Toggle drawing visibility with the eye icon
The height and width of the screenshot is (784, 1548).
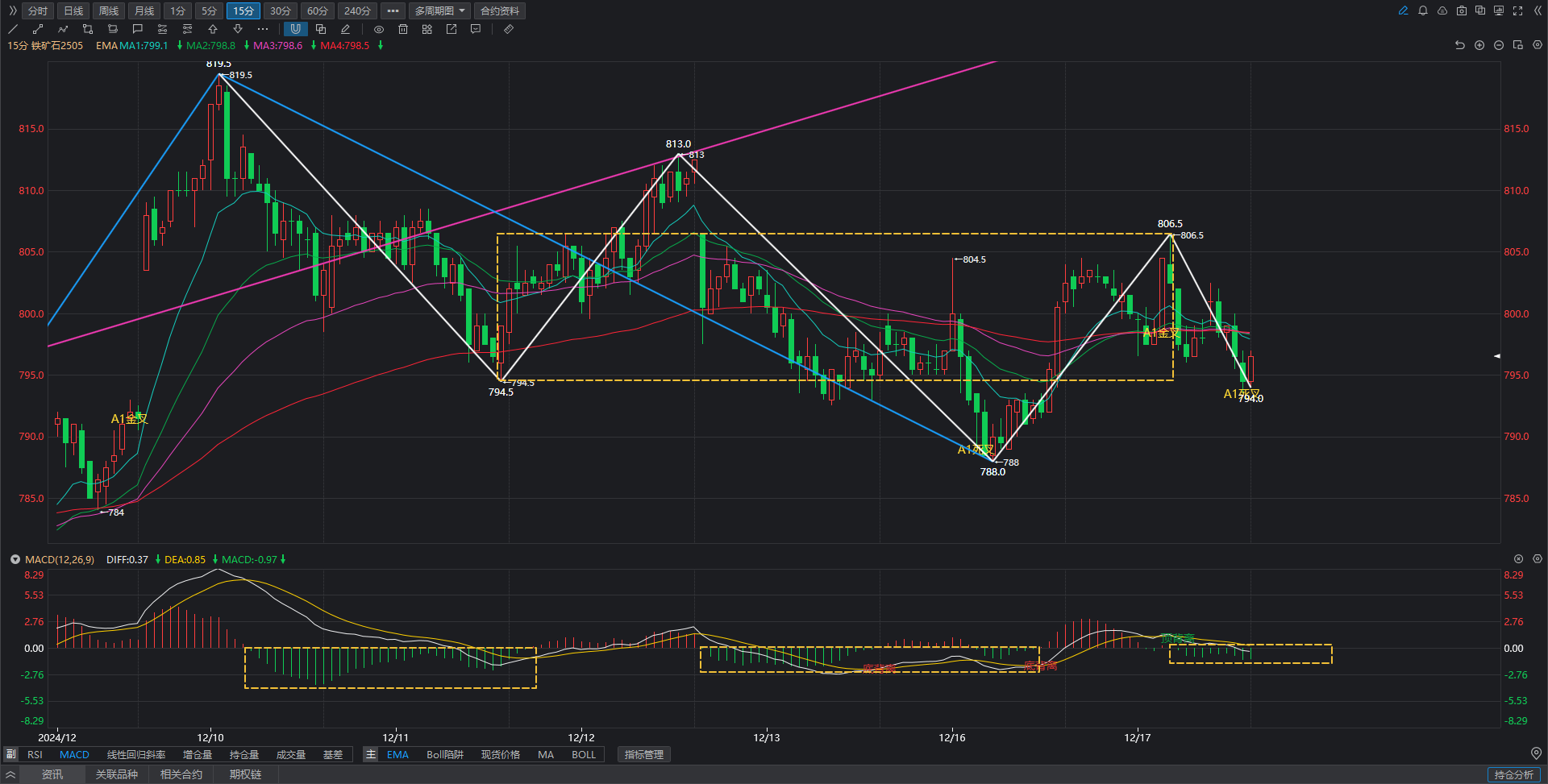(x=379, y=29)
